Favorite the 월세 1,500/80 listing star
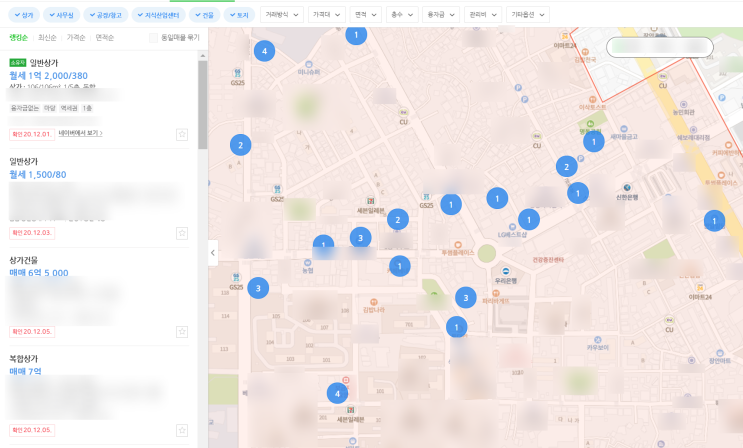Image resolution: width=743 pixels, height=448 pixels. coord(182,233)
